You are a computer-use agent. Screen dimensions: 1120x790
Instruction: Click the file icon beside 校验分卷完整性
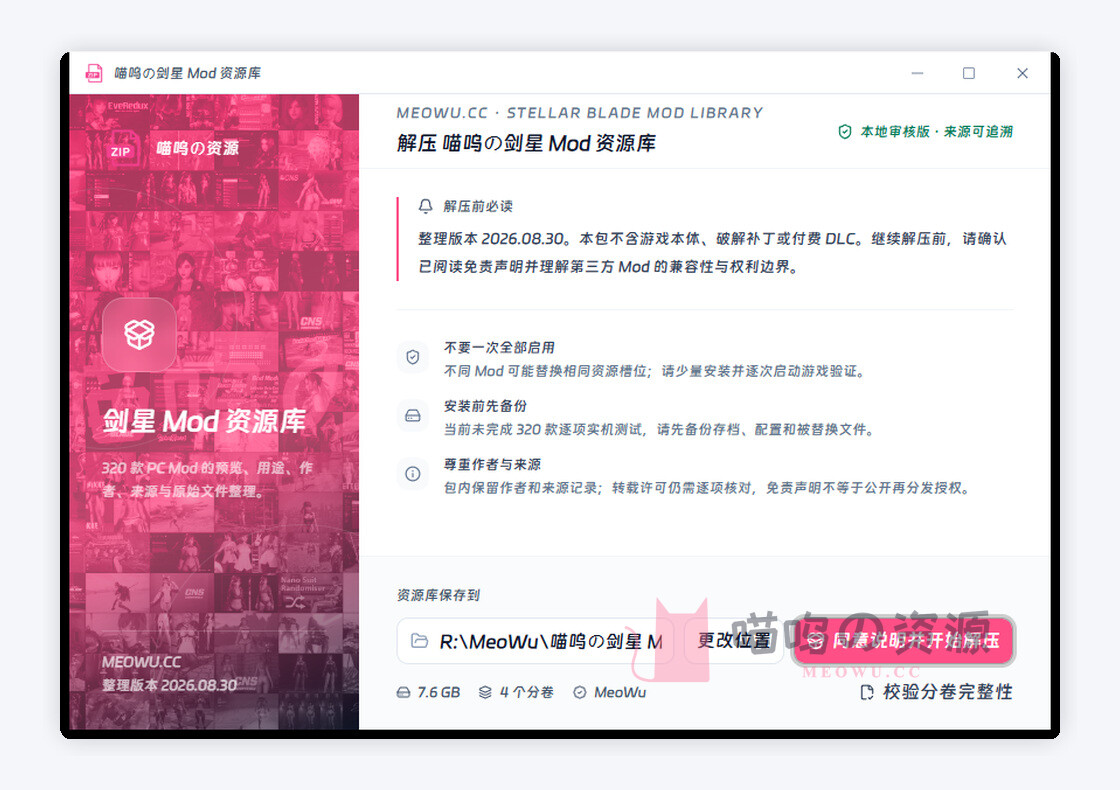(x=867, y=692)
